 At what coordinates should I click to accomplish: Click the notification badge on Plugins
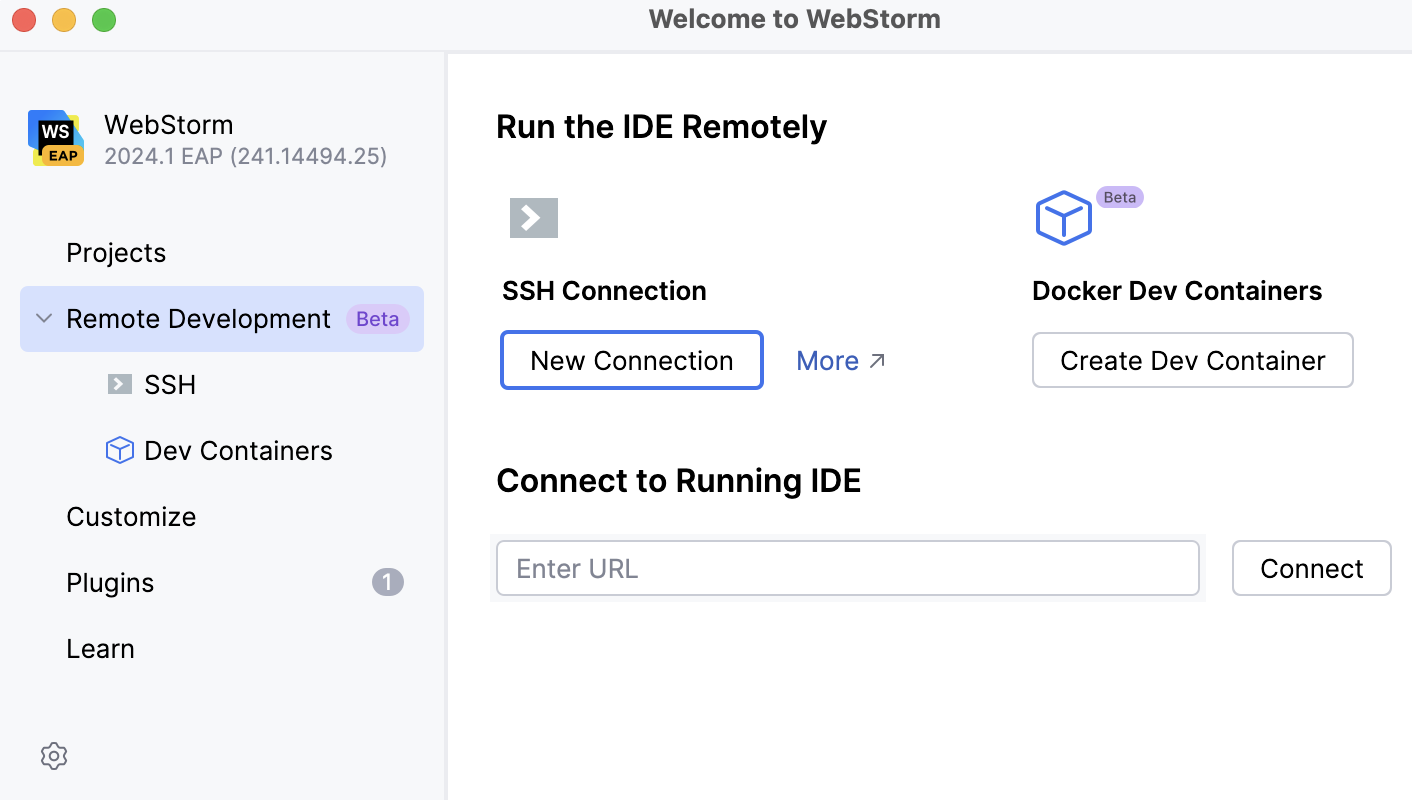[388, 582]
